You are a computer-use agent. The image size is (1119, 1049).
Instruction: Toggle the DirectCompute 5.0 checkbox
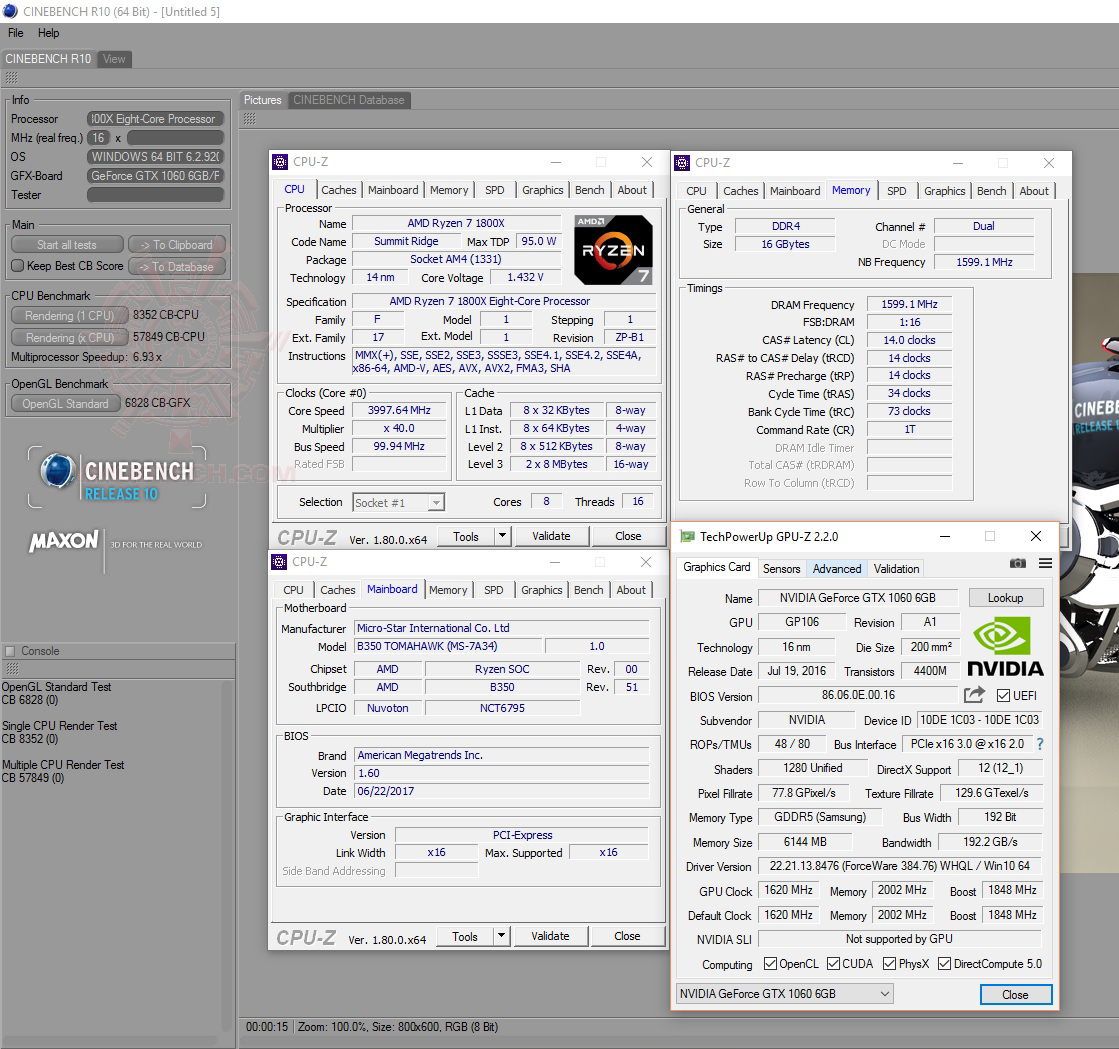click(x=944, y=964)
